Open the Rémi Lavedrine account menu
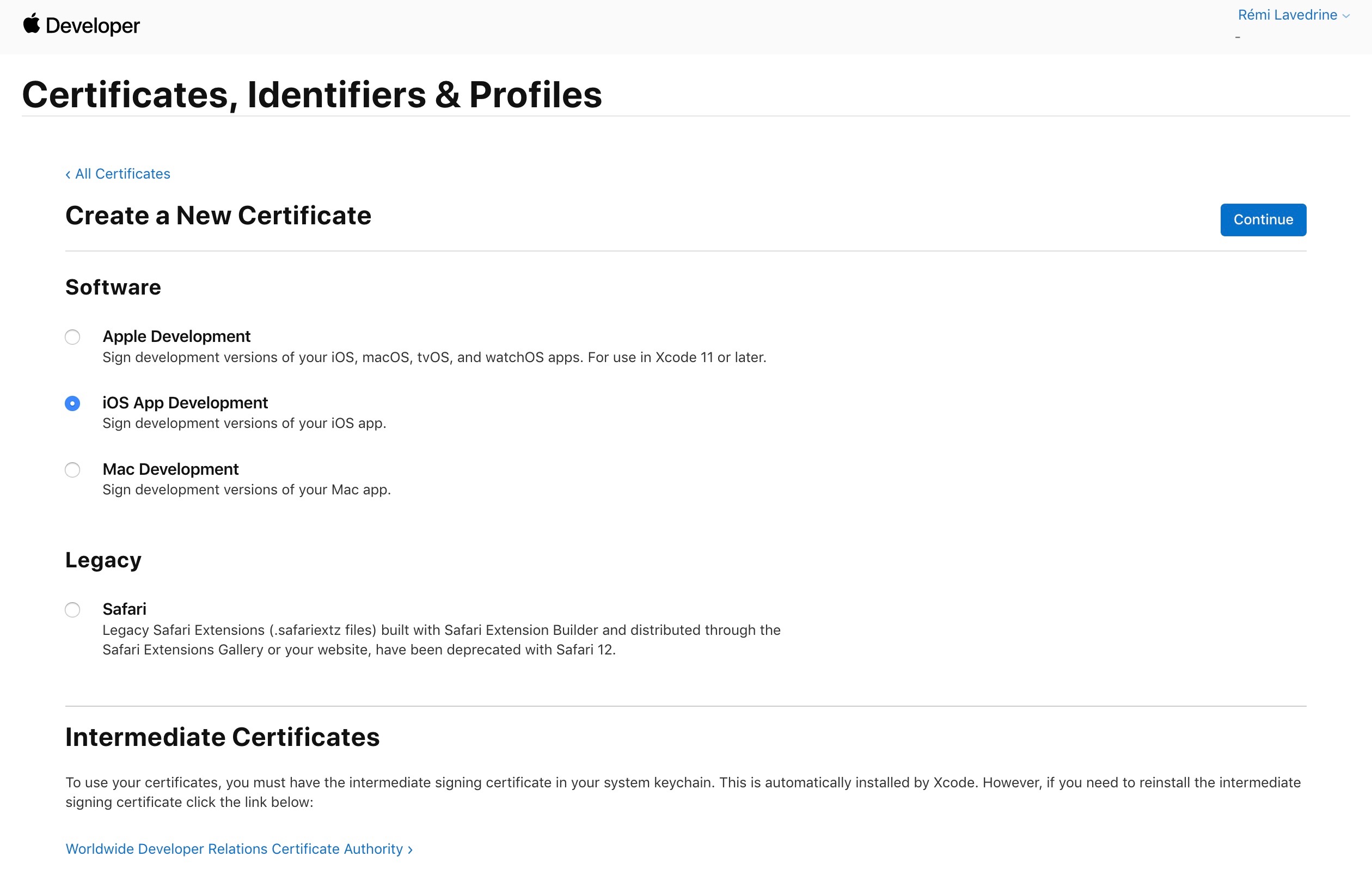Viewport: 1372px width, 869px height. click(1287, 15)
